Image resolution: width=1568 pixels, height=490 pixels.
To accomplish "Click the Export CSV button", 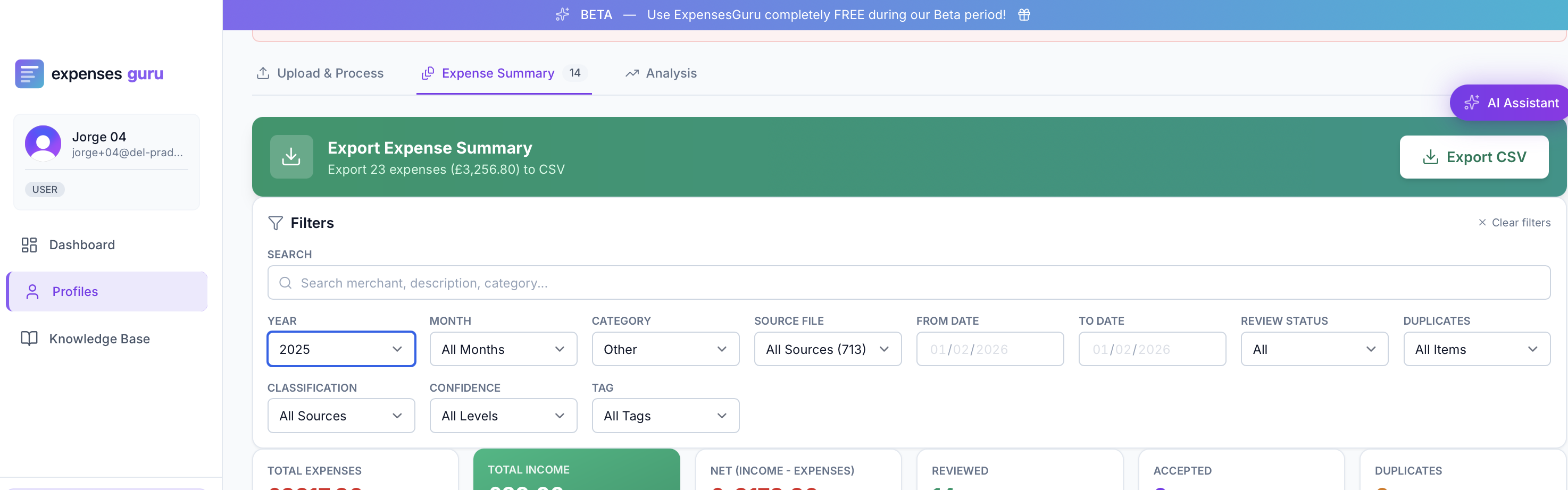I will point(1474,156).
